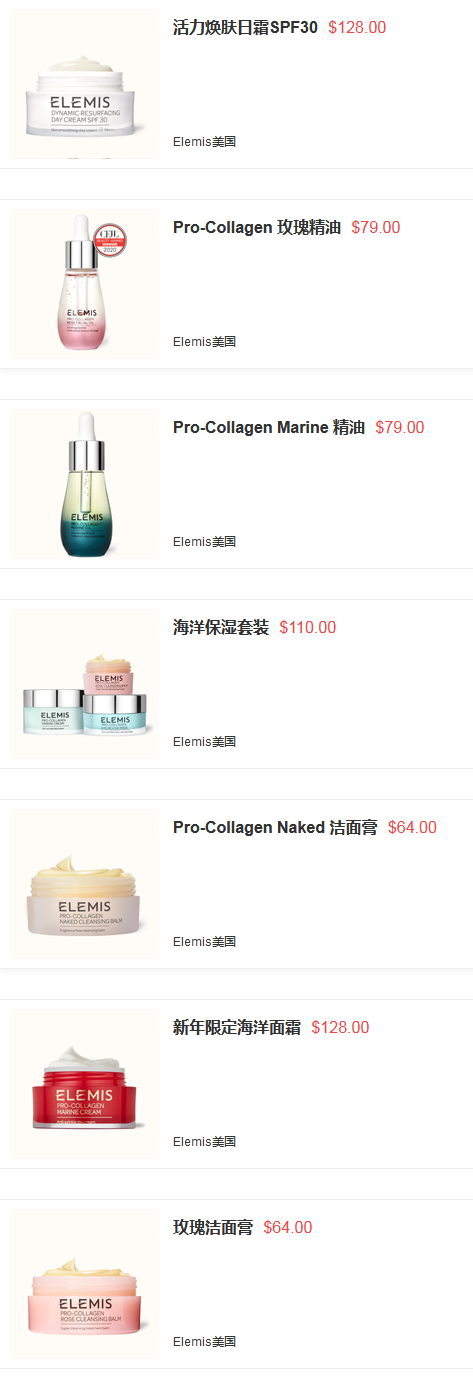Click the Pro-Collagen Marine 精油 title
The height and width of the screenshot is (1382, 473).
269,428
